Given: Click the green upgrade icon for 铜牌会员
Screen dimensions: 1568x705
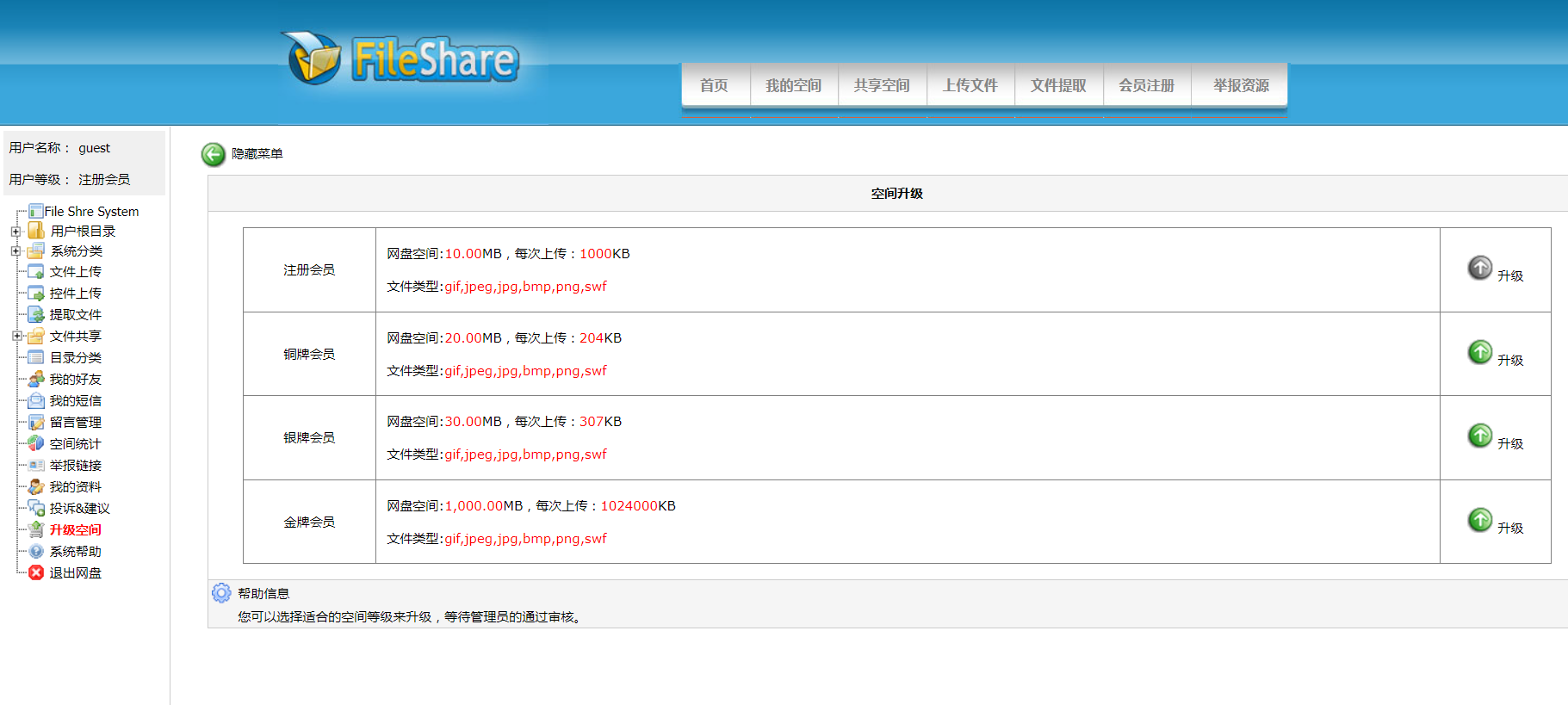Looking at the screenshot, I should pos(1479,352).
